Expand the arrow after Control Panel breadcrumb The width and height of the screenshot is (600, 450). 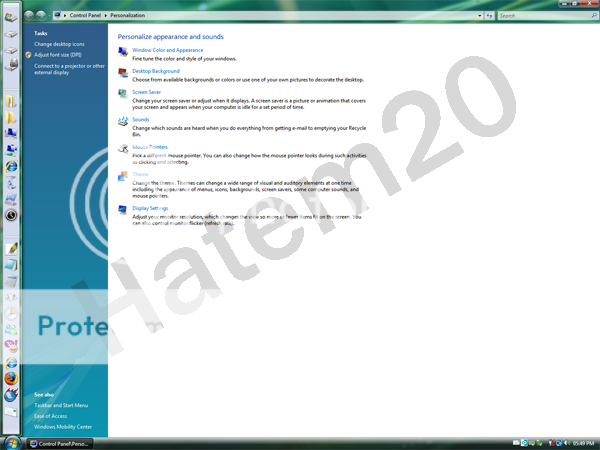coord(106,16)
